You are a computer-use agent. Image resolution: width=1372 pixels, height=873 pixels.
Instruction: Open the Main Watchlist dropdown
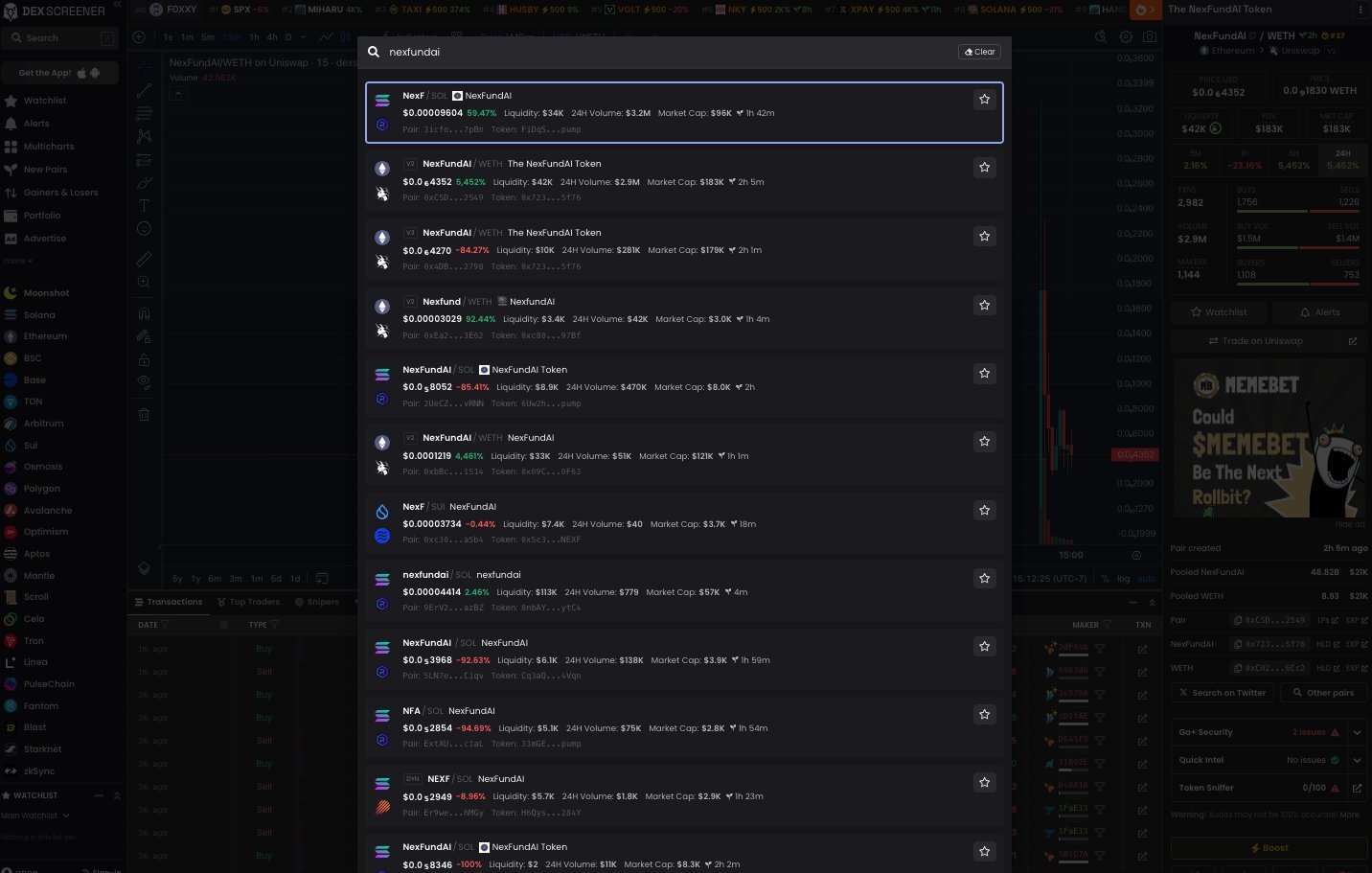click(35, 816)
